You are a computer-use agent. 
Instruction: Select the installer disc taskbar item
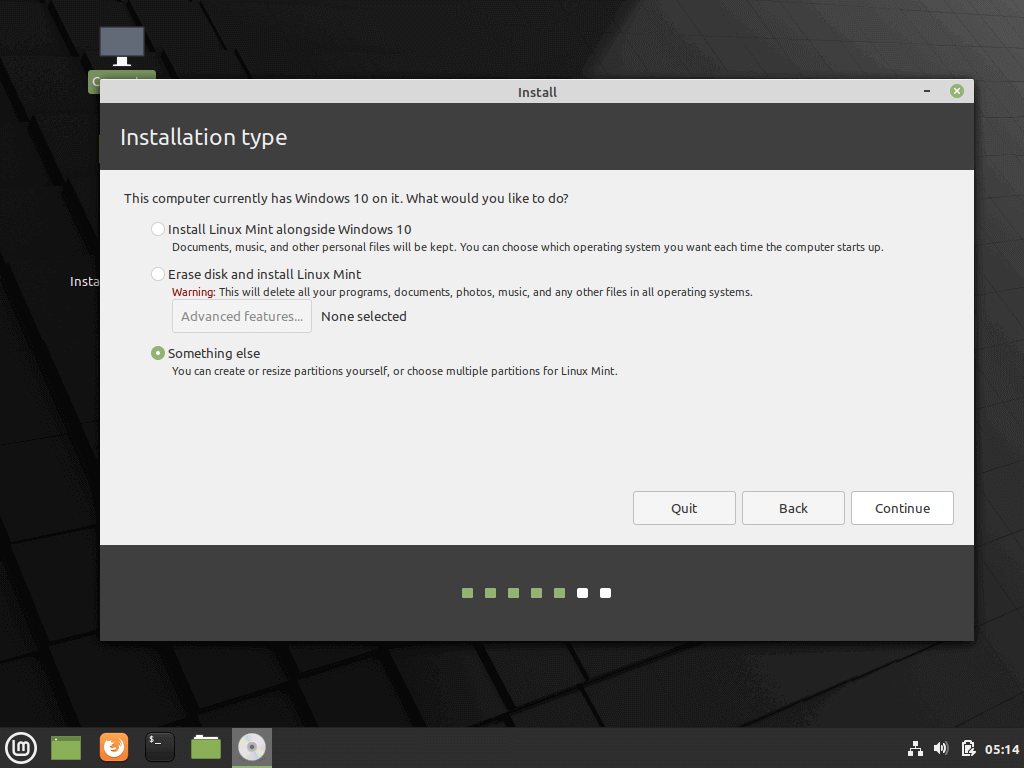pos(252,747)
